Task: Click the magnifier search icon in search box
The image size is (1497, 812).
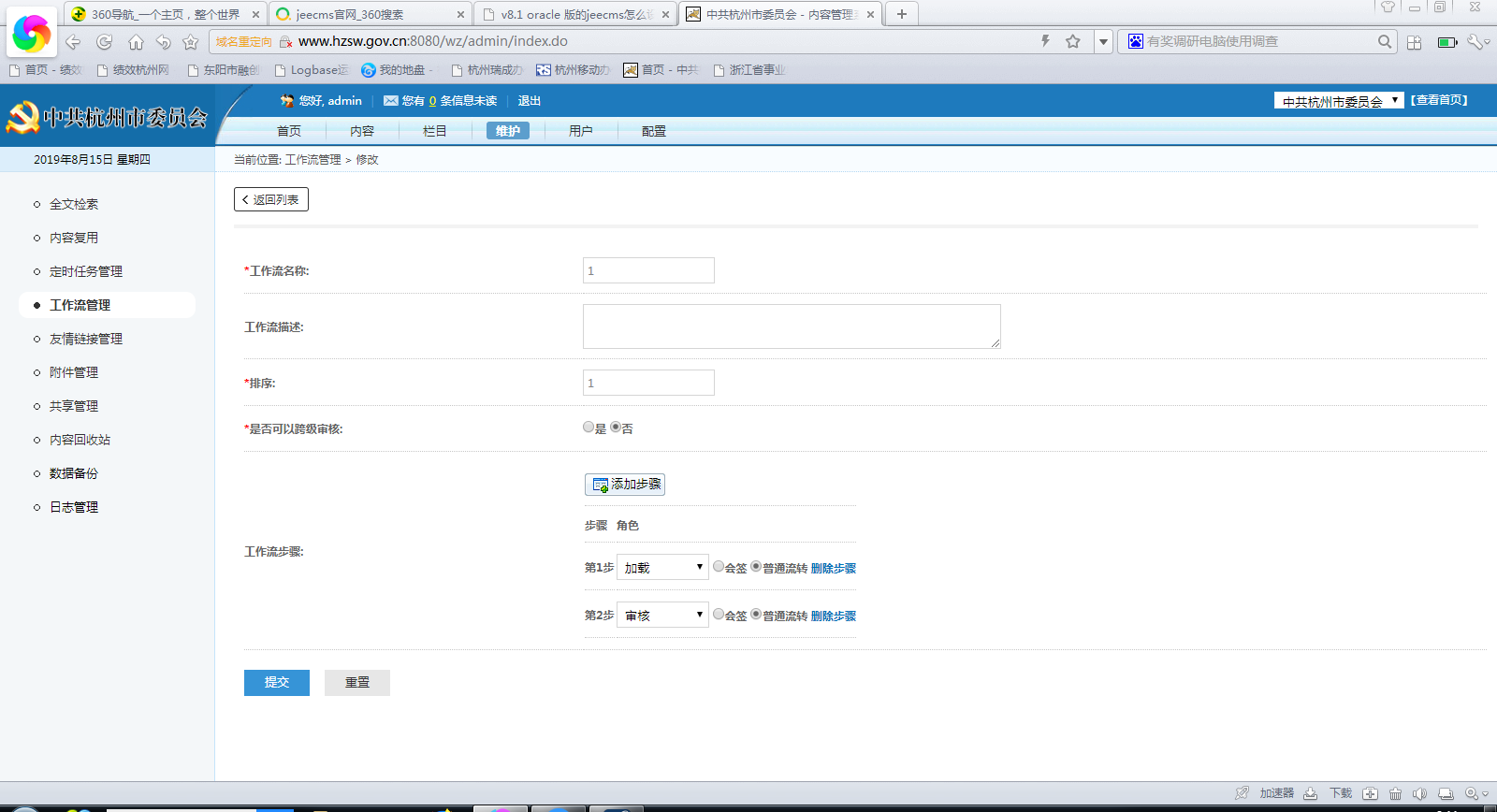Action: coord(1385,41)
